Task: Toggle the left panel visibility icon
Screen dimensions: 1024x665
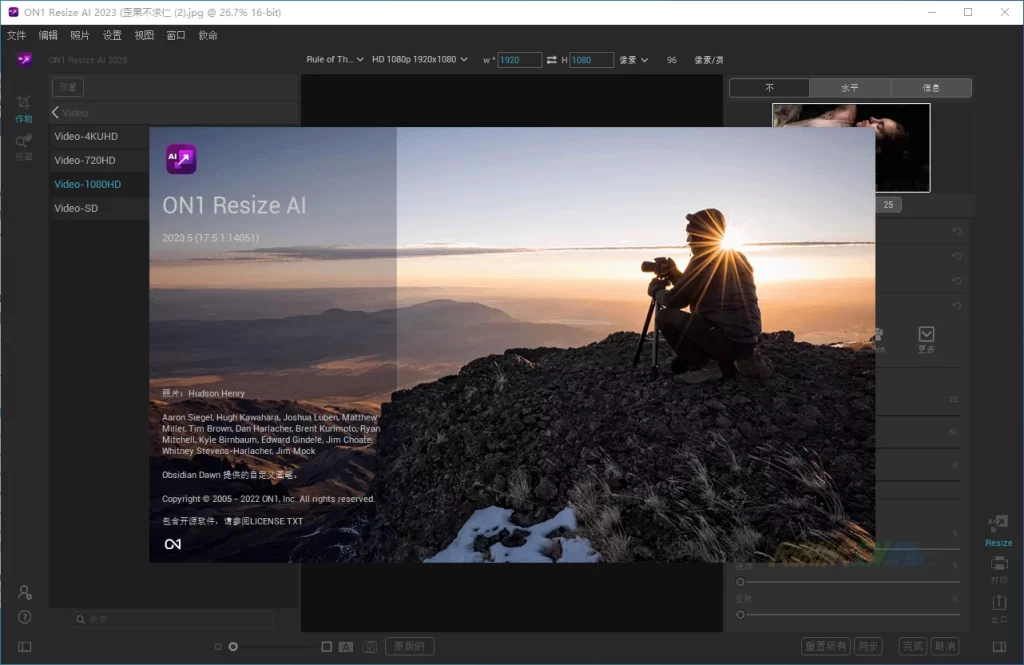Action: click(25, 647)
